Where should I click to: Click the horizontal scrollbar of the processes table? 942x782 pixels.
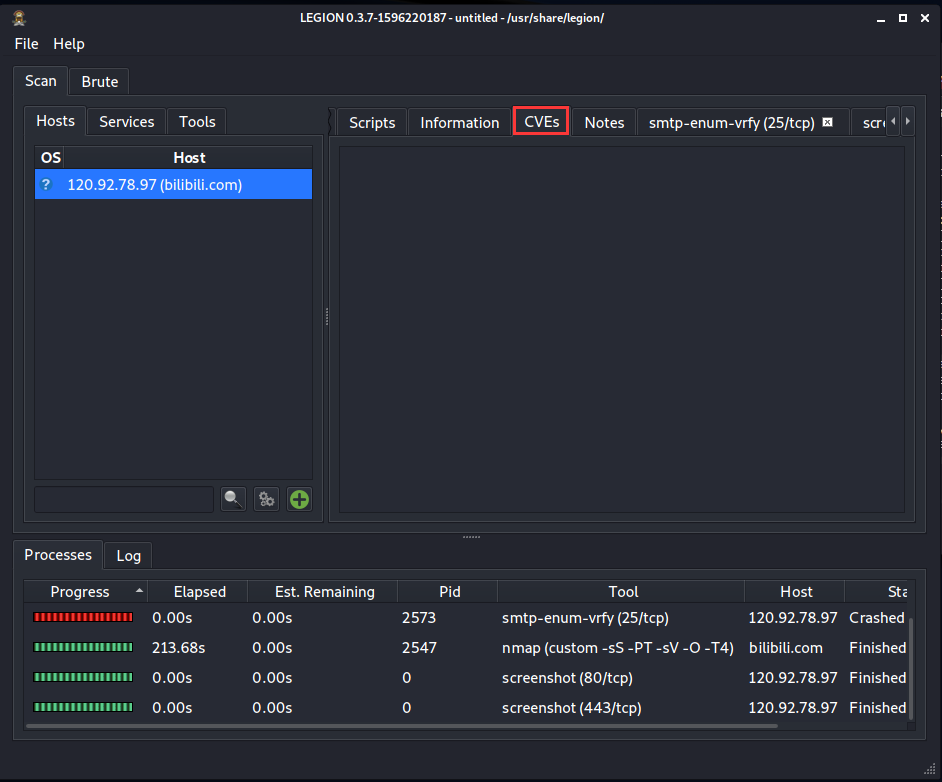402,726
